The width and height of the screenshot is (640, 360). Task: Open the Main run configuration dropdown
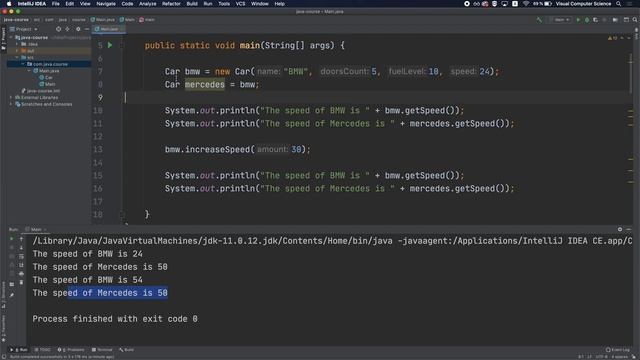tap(562, 20)
